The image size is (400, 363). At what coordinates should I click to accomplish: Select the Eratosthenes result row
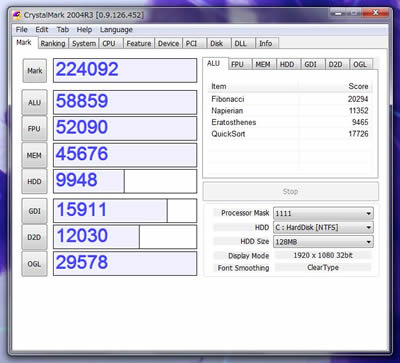coord(290,122)
